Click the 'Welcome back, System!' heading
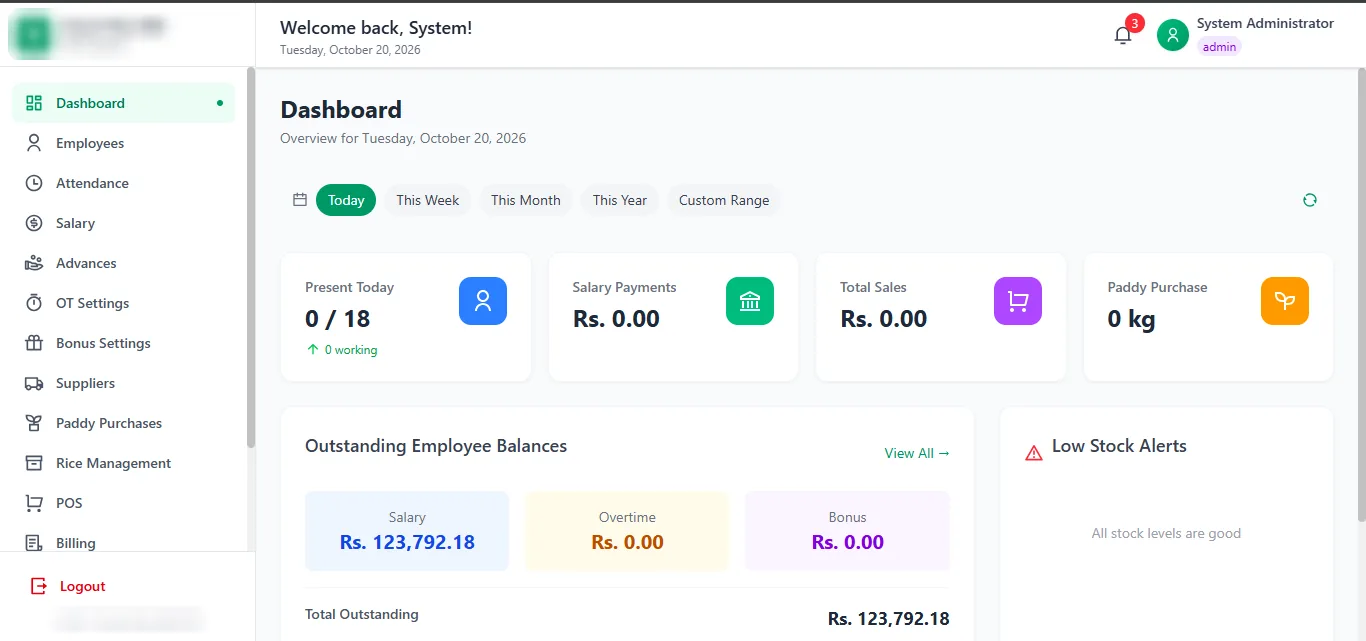This screenshot has width=1366, height=641. pos(376,28)
